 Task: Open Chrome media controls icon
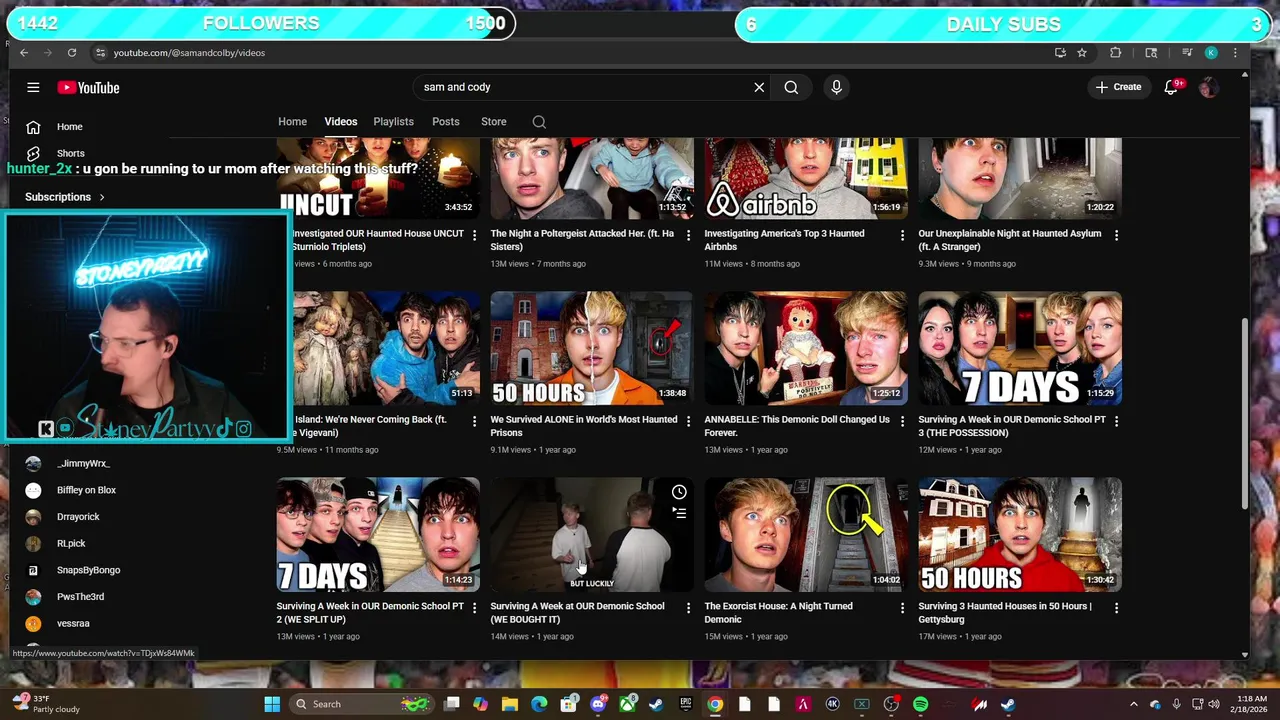tap(1187, 52)
